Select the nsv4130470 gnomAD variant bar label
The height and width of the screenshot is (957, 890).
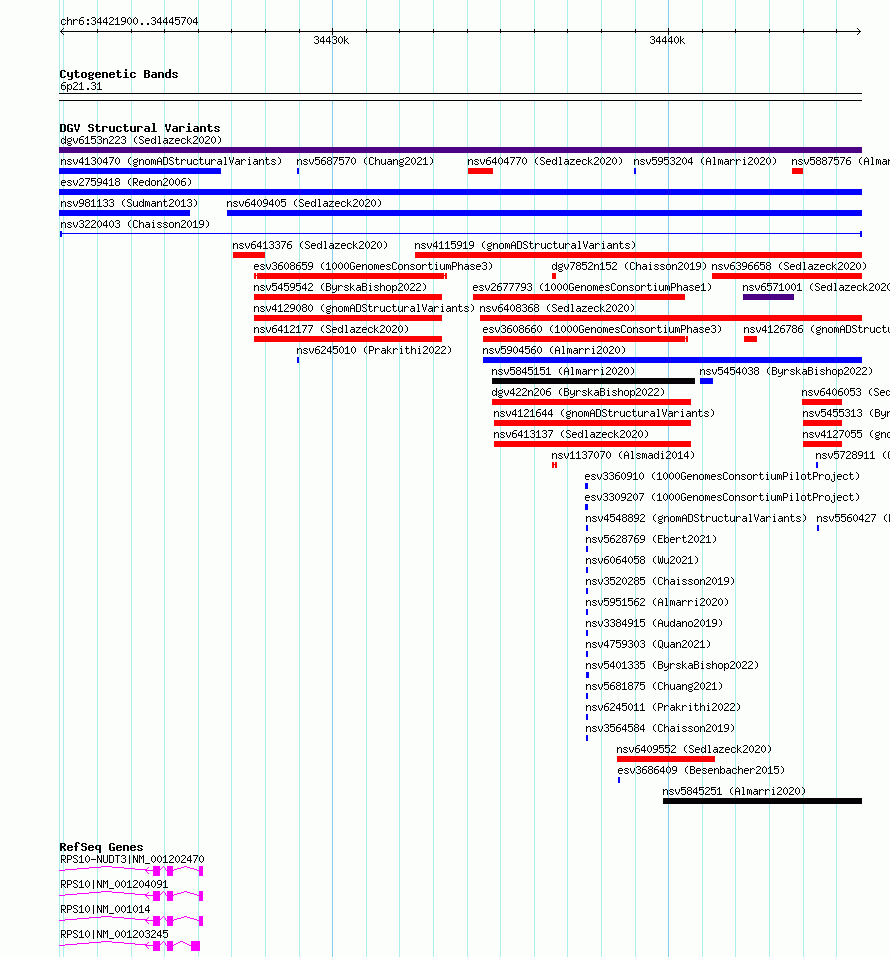tap(171, 161)
